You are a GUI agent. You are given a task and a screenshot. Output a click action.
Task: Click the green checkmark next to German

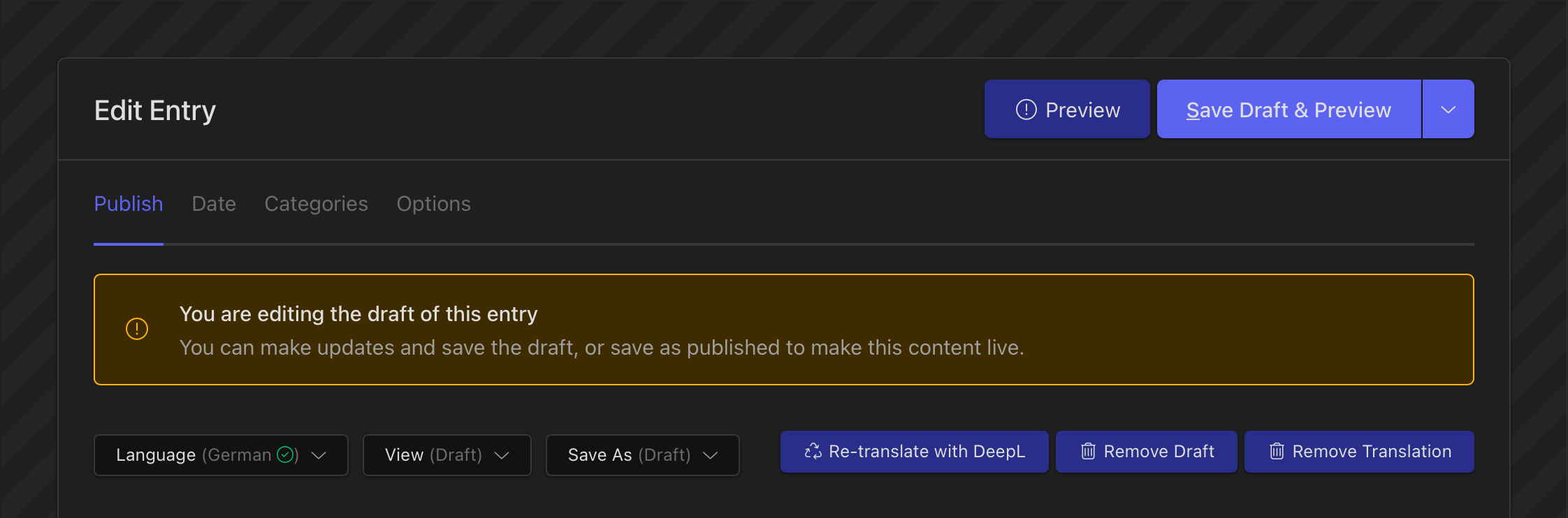[x=285, y=454]
